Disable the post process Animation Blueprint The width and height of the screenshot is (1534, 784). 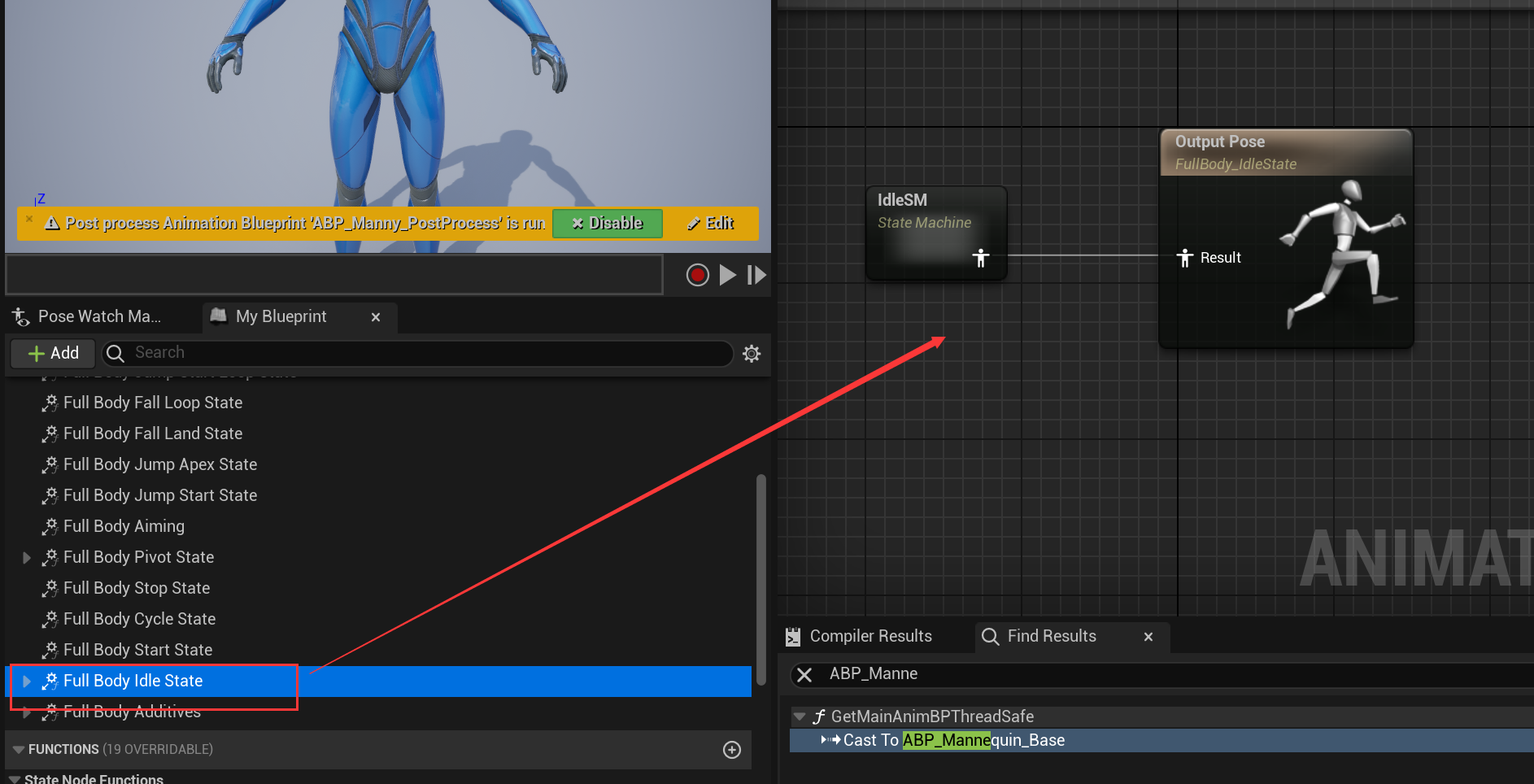(607, 224)
